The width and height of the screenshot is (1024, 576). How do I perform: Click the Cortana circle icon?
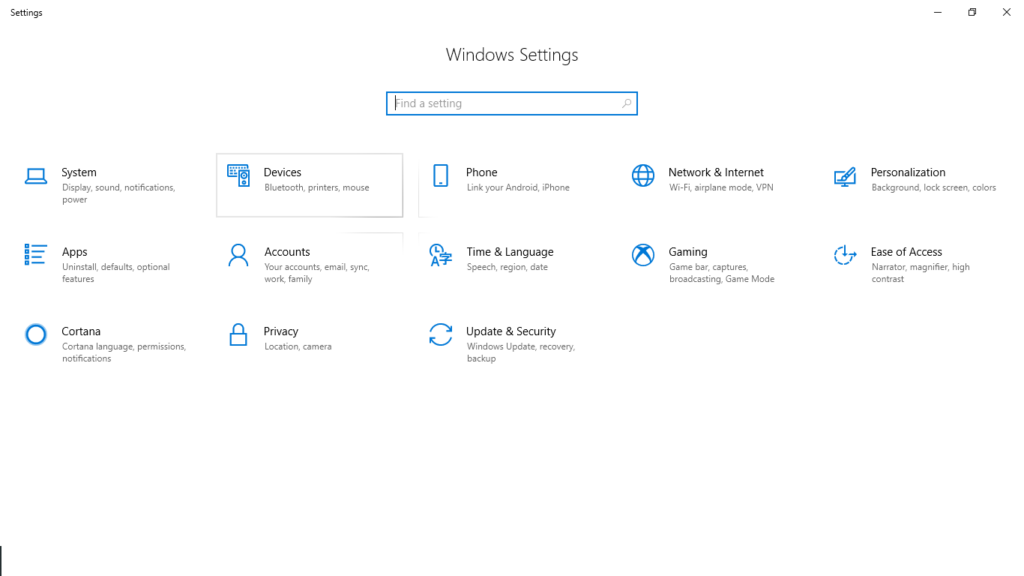[36, 334]
